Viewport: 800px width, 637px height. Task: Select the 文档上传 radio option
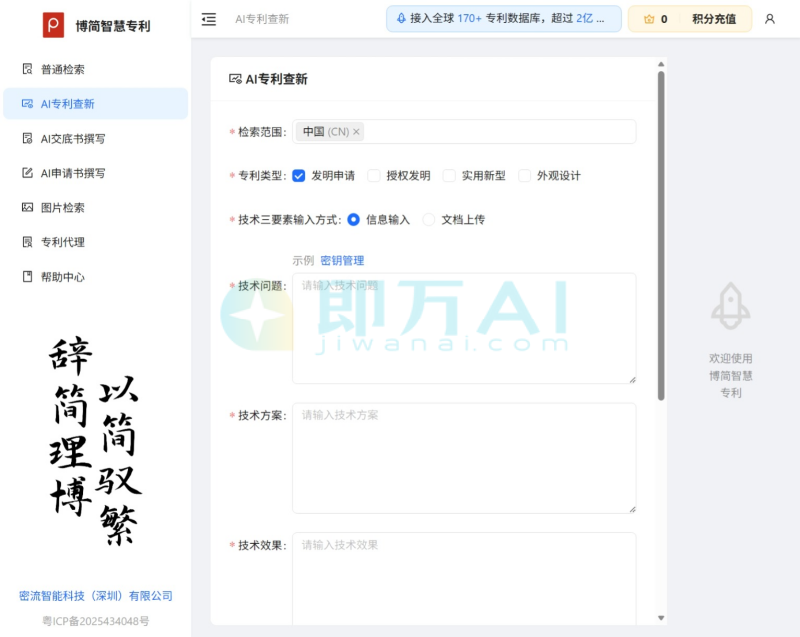tap(430, 219)
